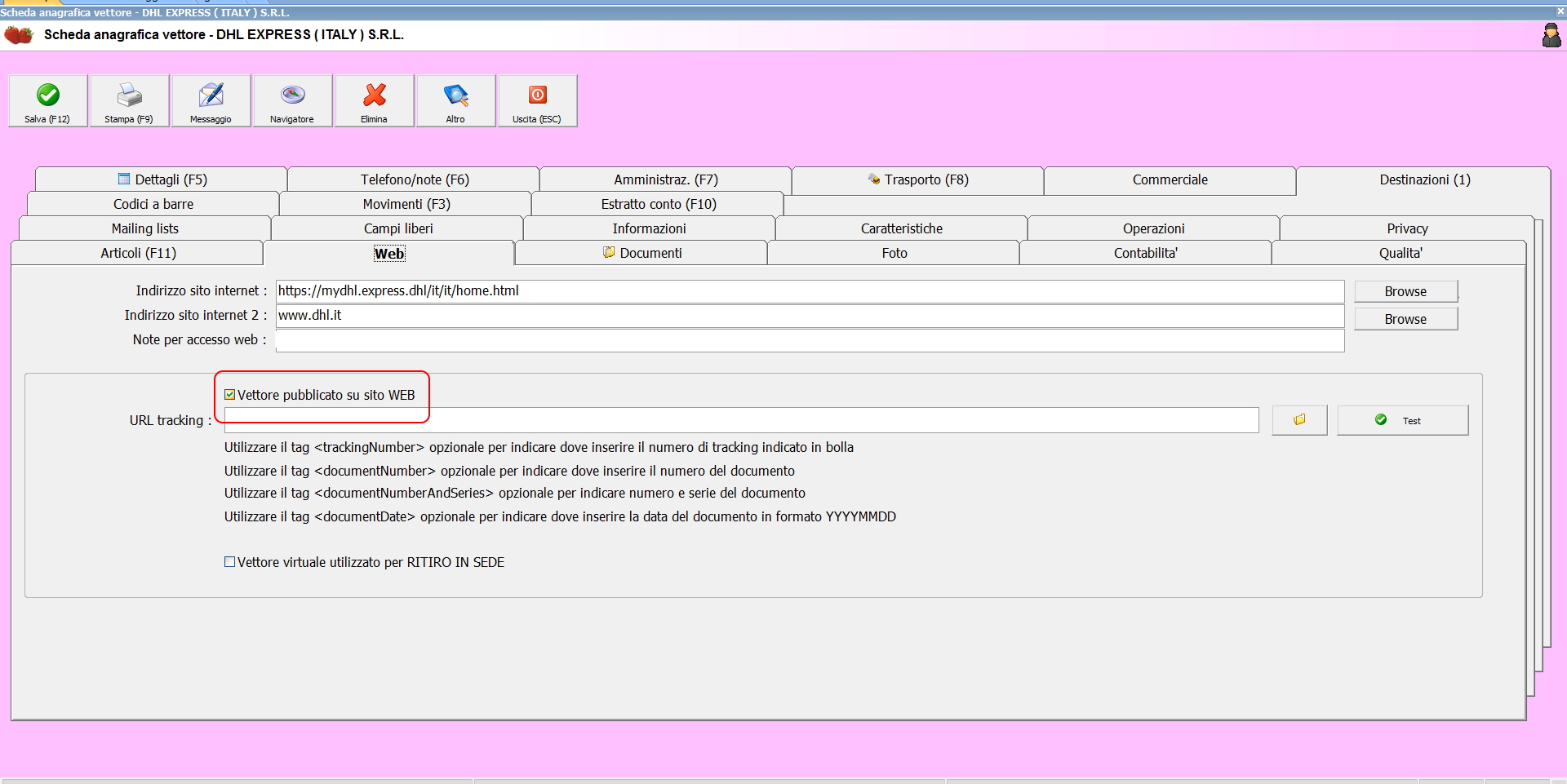Go to the Qualita' tab

click(x=1401, y=253)
